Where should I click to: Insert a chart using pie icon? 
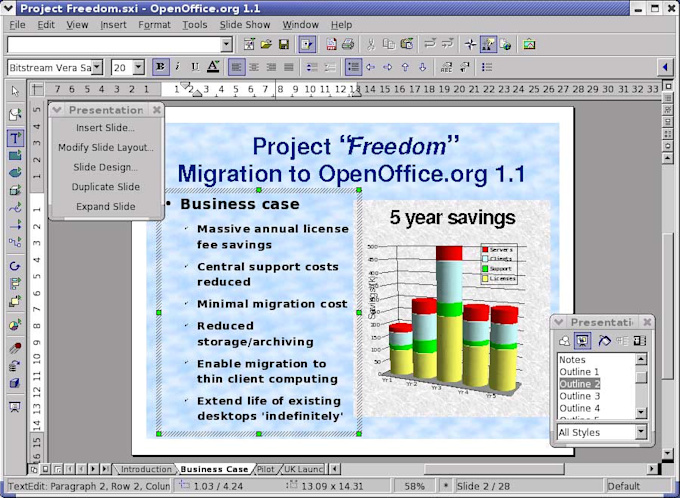pos(15,325)
